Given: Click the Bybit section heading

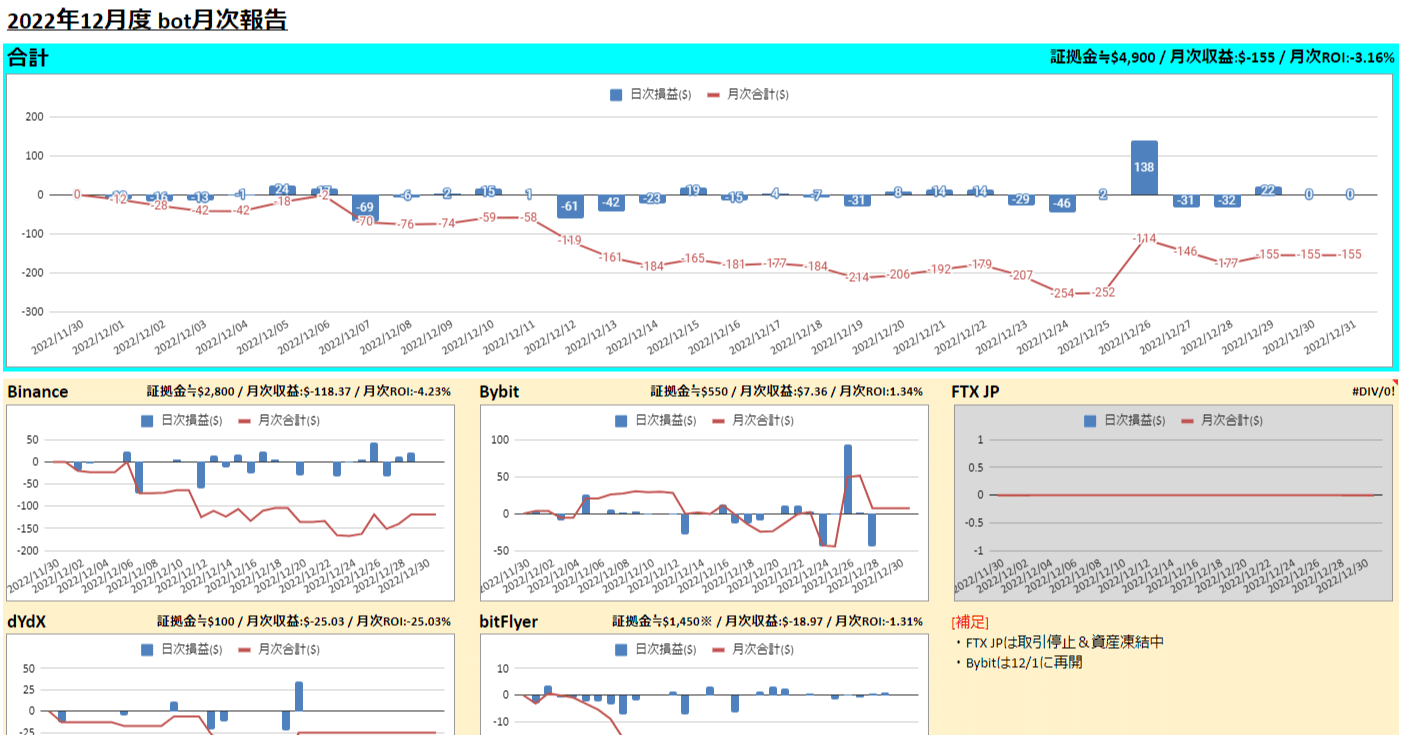Looking at the screenshot, I should point(499,392).
